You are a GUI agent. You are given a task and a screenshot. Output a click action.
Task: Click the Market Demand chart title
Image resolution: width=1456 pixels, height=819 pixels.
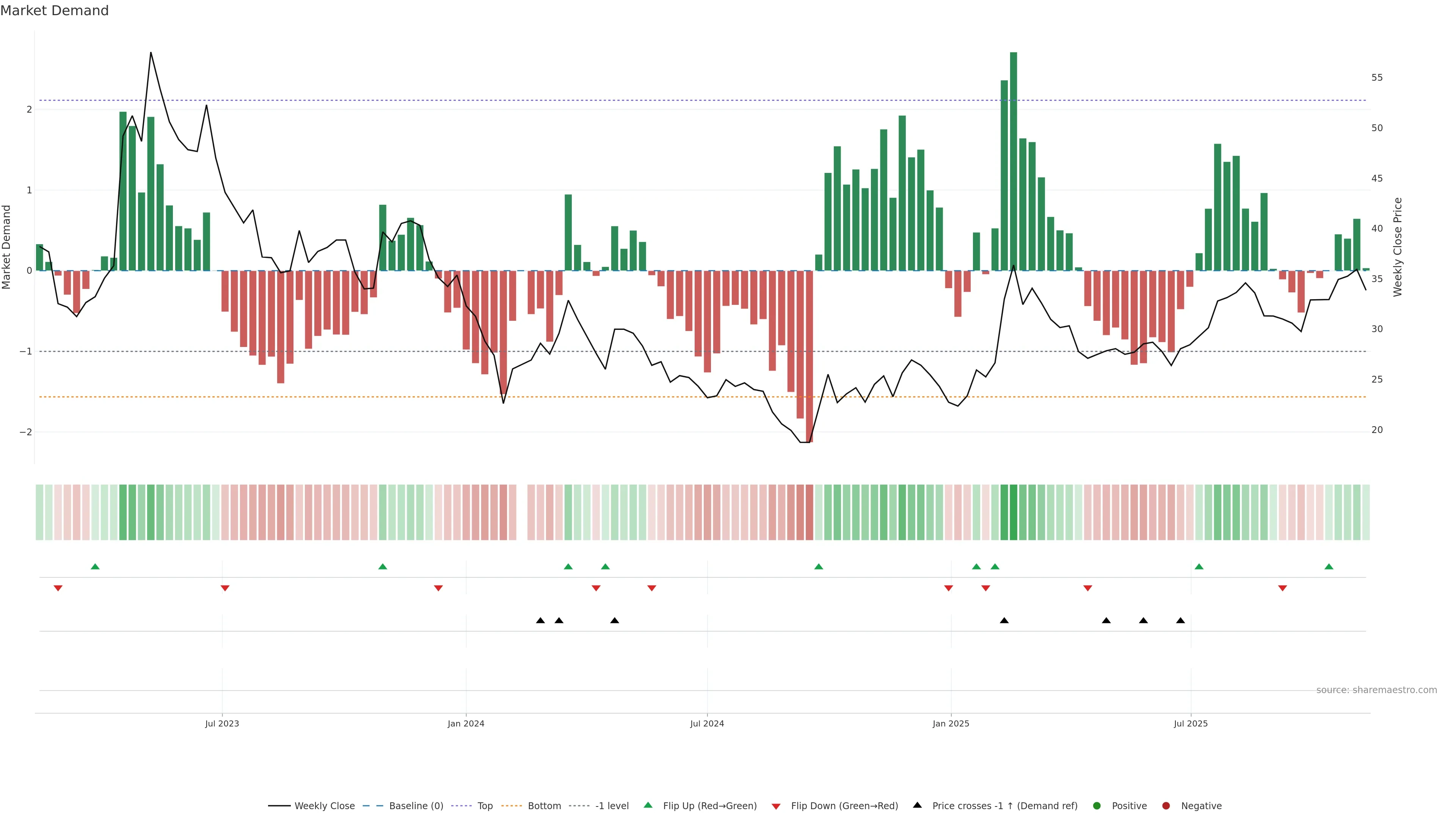(x=54, y=11)
